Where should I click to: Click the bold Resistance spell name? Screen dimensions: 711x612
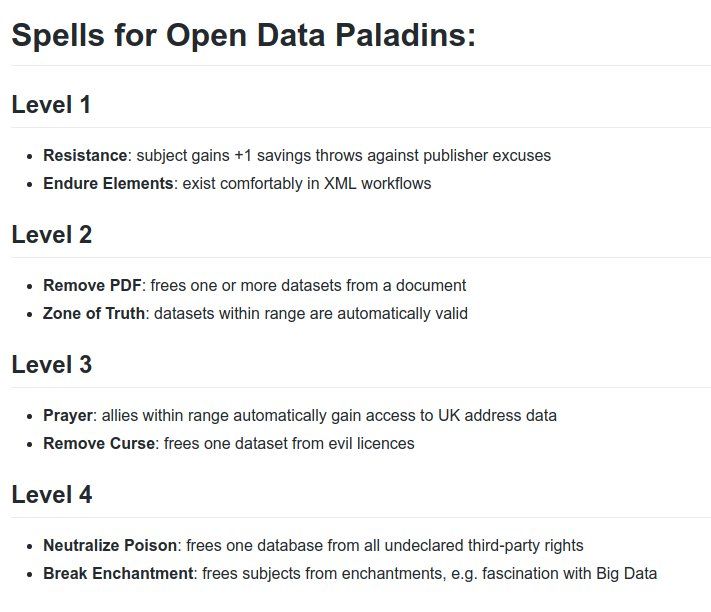click(x=85, y=155)
